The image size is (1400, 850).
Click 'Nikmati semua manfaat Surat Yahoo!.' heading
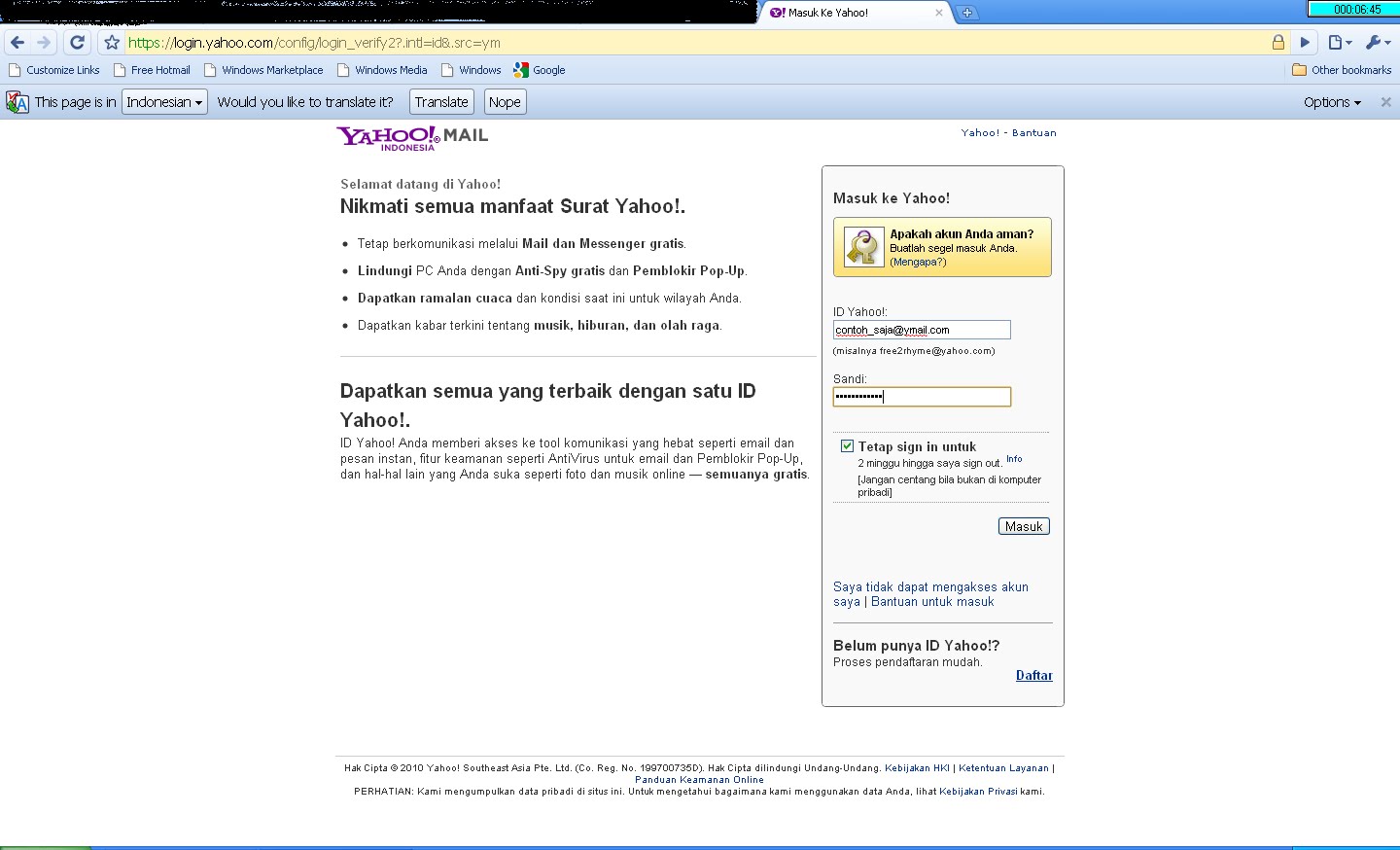512,206
